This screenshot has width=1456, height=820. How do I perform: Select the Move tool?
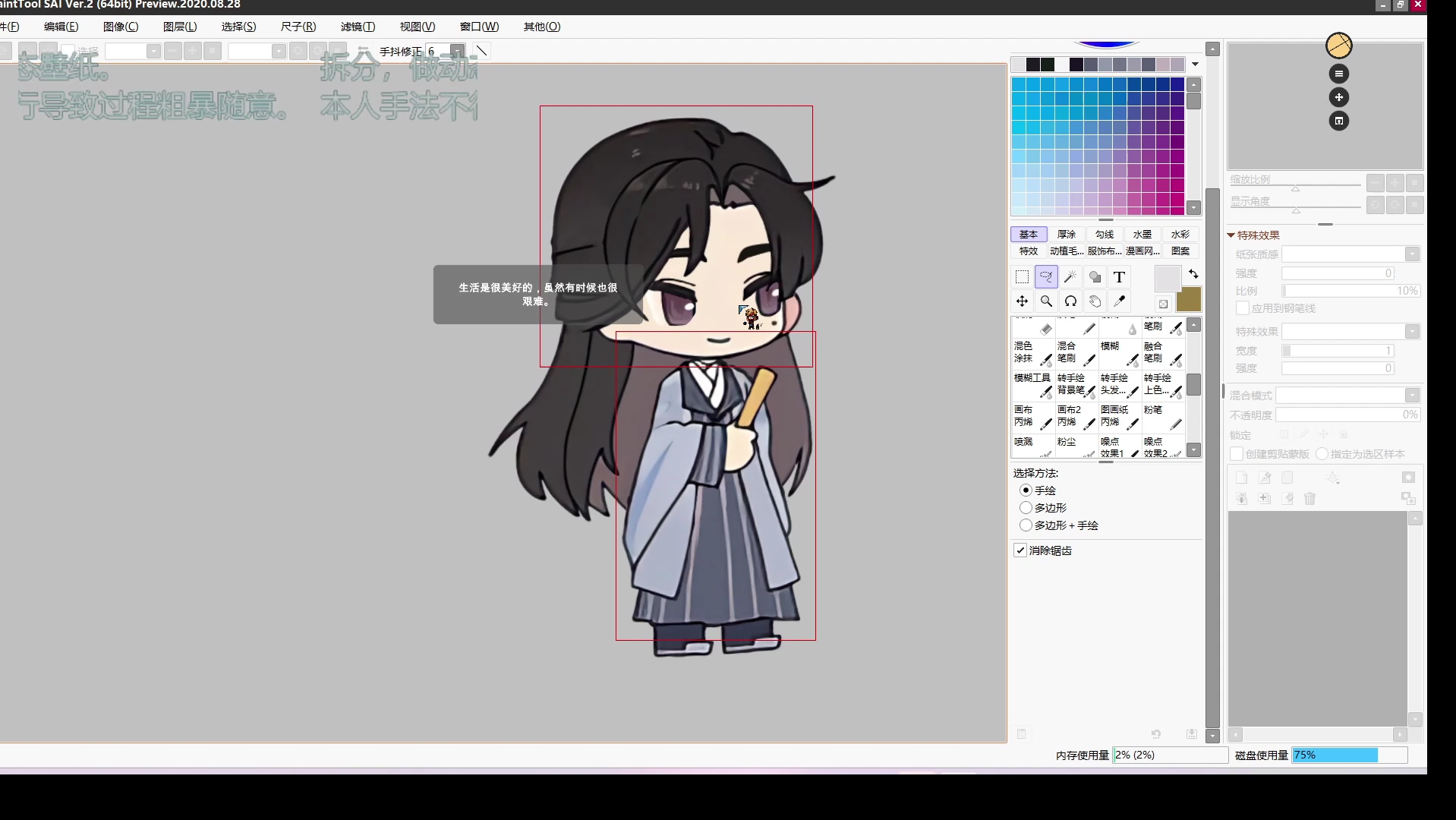tap(1022, 301)
